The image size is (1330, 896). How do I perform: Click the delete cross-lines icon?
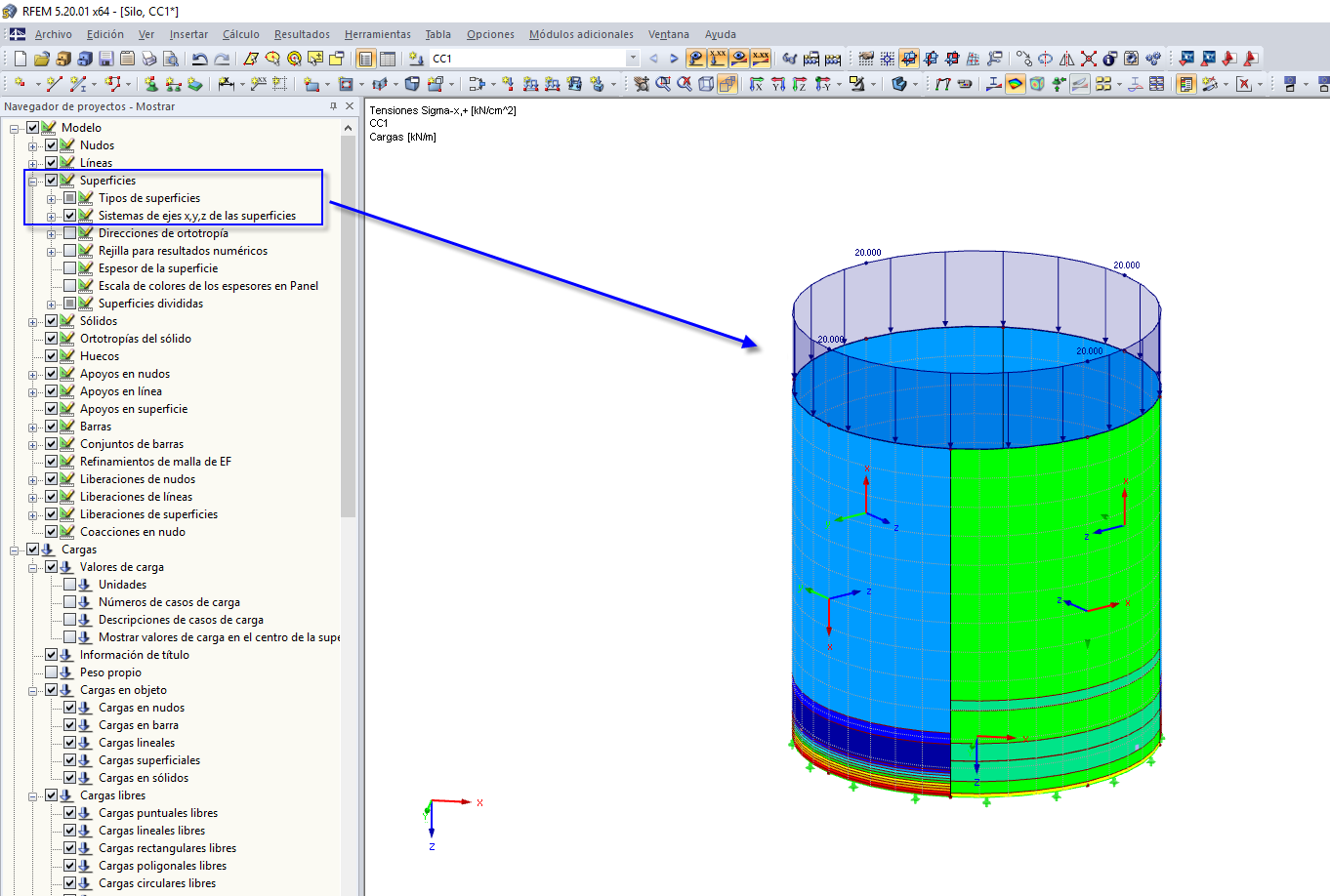click(x=1089, y=59)
